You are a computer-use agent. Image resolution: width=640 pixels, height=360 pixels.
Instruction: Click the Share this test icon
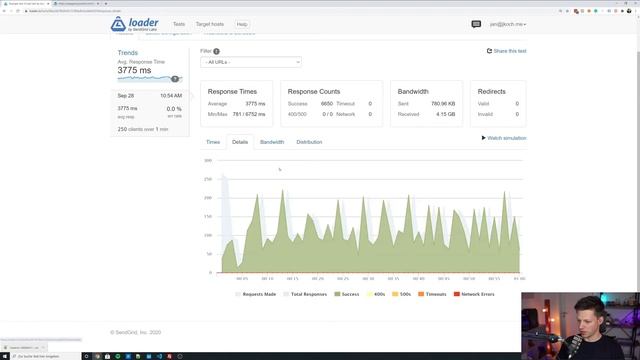[x=489, y=51]
